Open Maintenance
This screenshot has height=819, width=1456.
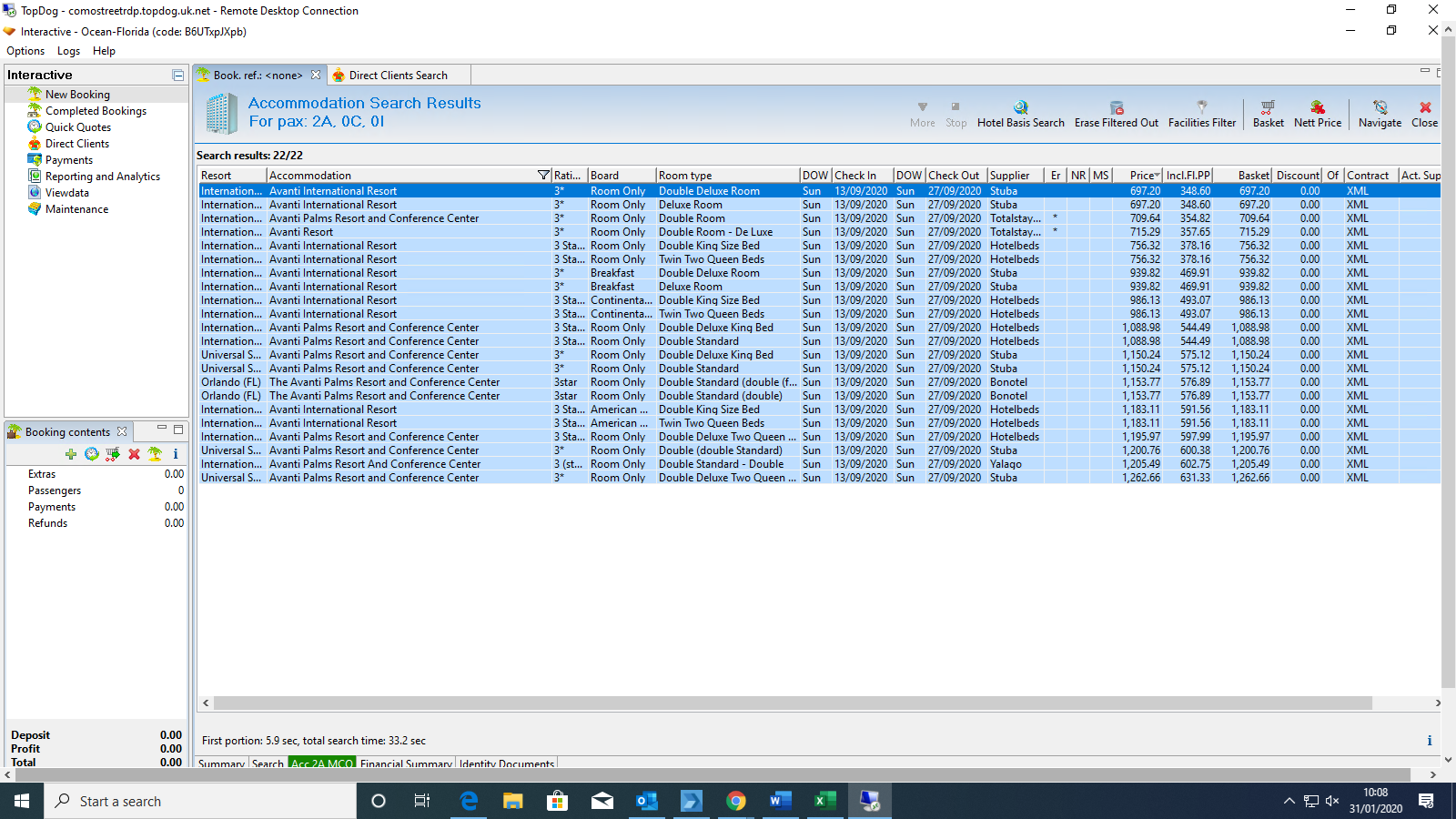click(x=76, y=209)
